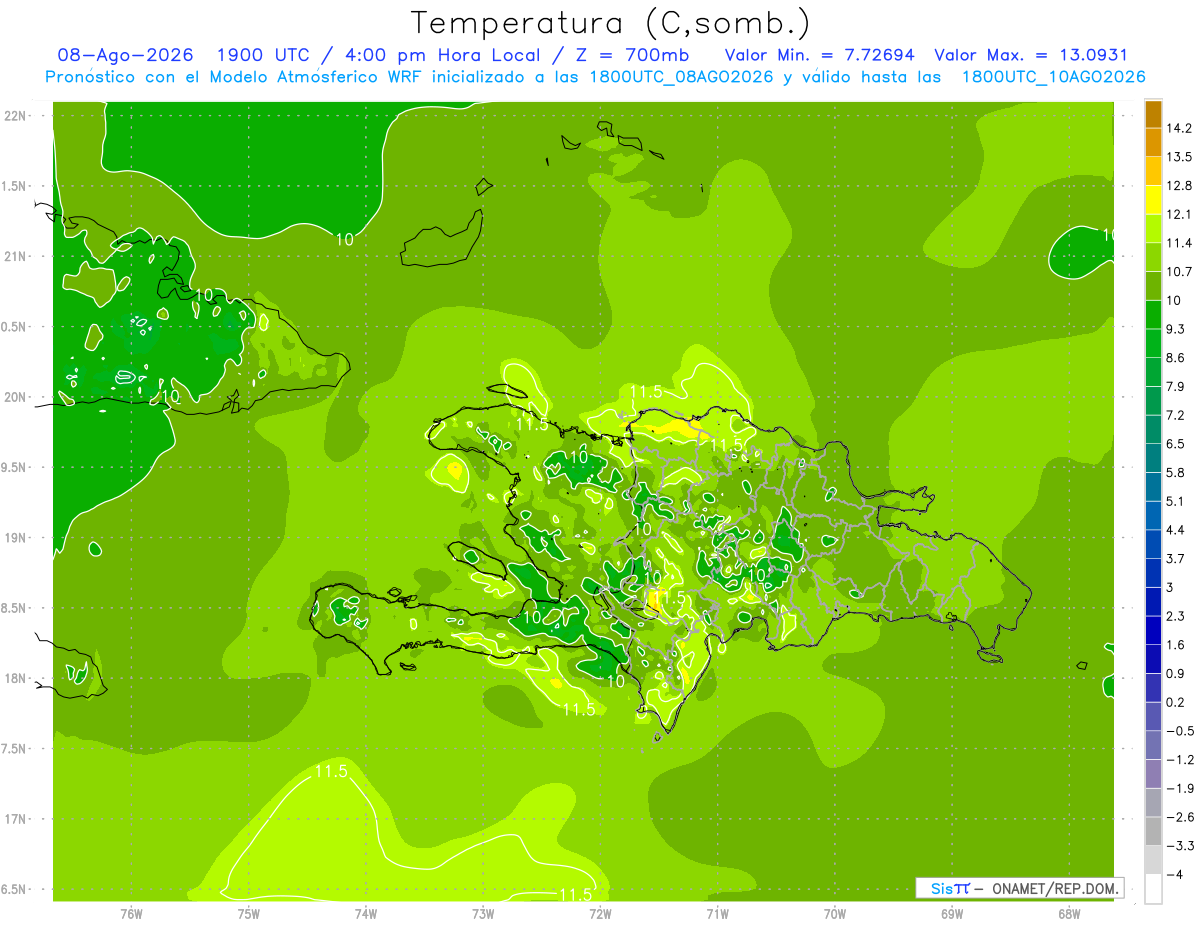The width and height of the screenshot is (1200, 927).
Task: Click the "-0.5" colorbar value
Action: pyautogui.click(x=1178, y=731)
